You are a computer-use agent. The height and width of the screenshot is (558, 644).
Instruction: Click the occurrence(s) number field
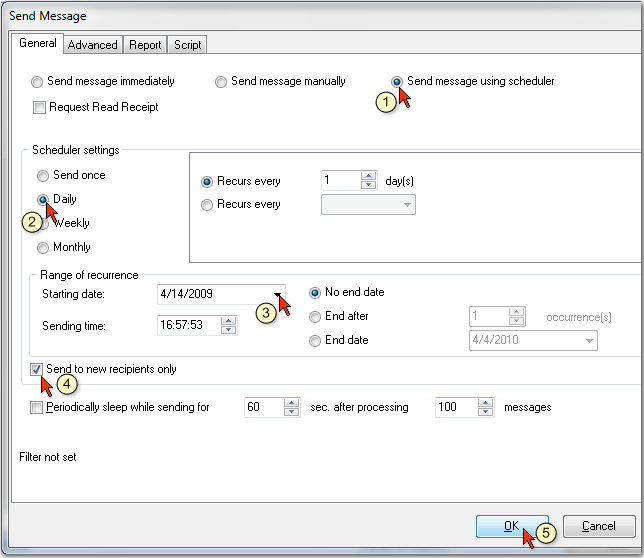[x=489, y=317]
